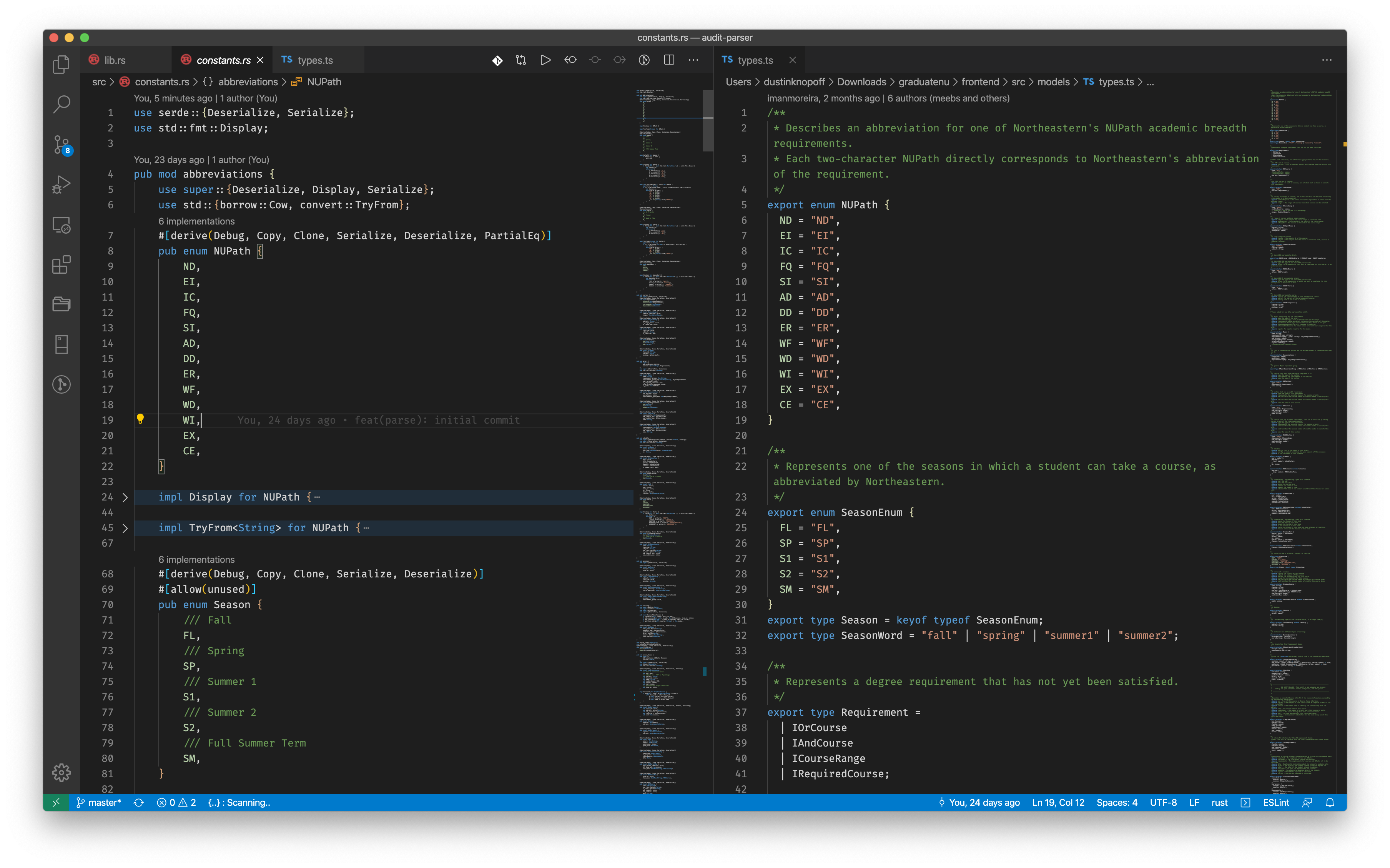Expand the impl TryFrom block on line 45
The height and width of the screenshot is (868, 1390).
(125, 528)
